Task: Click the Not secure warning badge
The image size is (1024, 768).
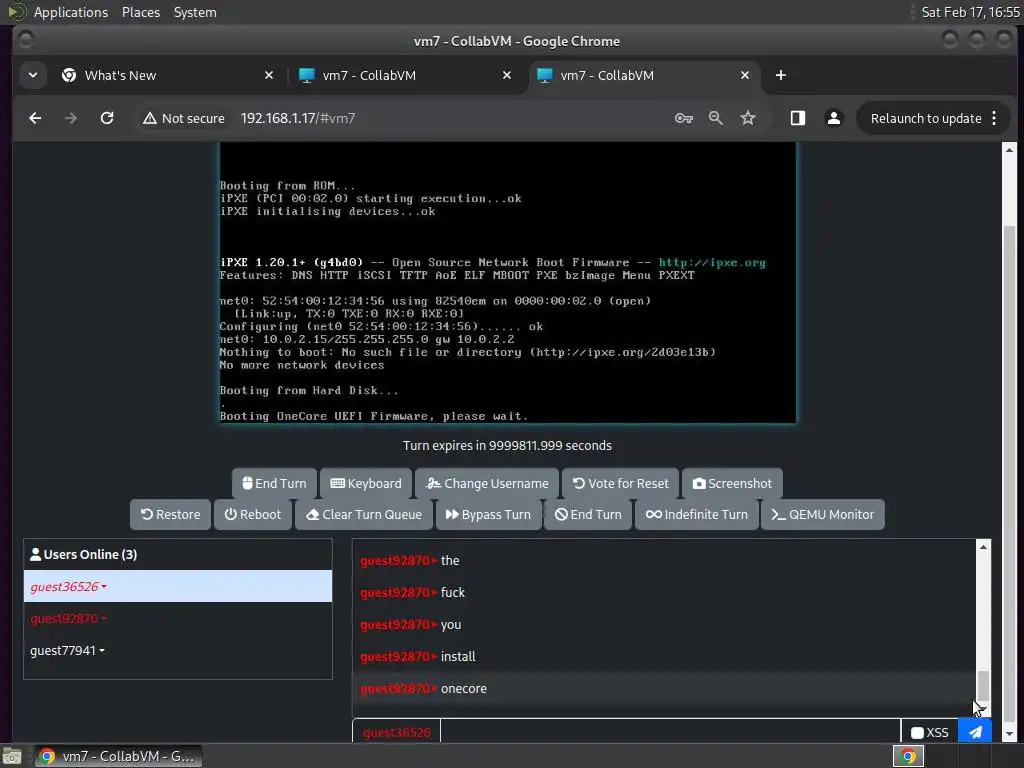Action: coord(184,118)
